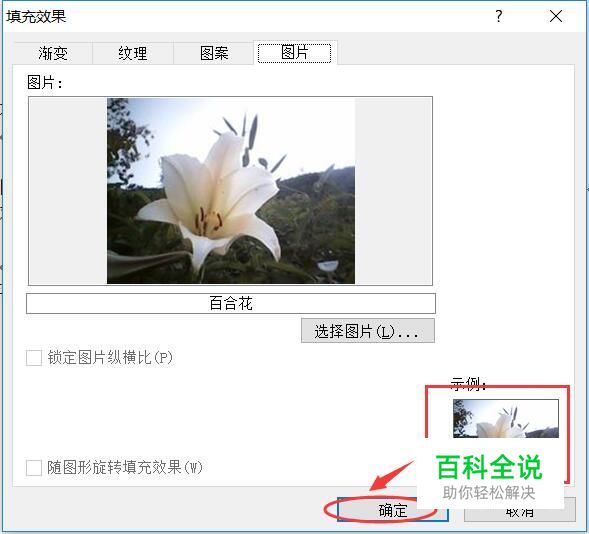The width and height of the screenshot is (589, 534).
Task: Switch to the 渐变 tab
Action: (x=53, y=53)
